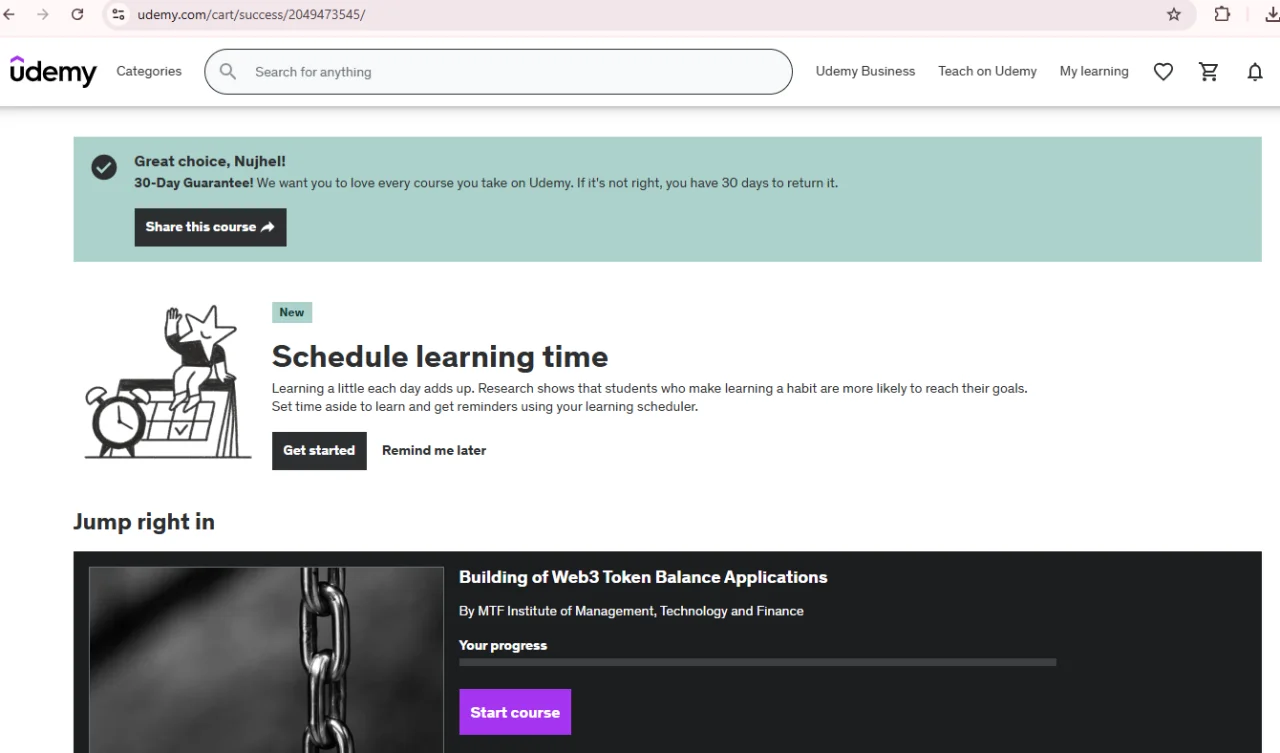Click the Start course button
This screenshot has width=1280, height=753.
(x=515, y=712)
